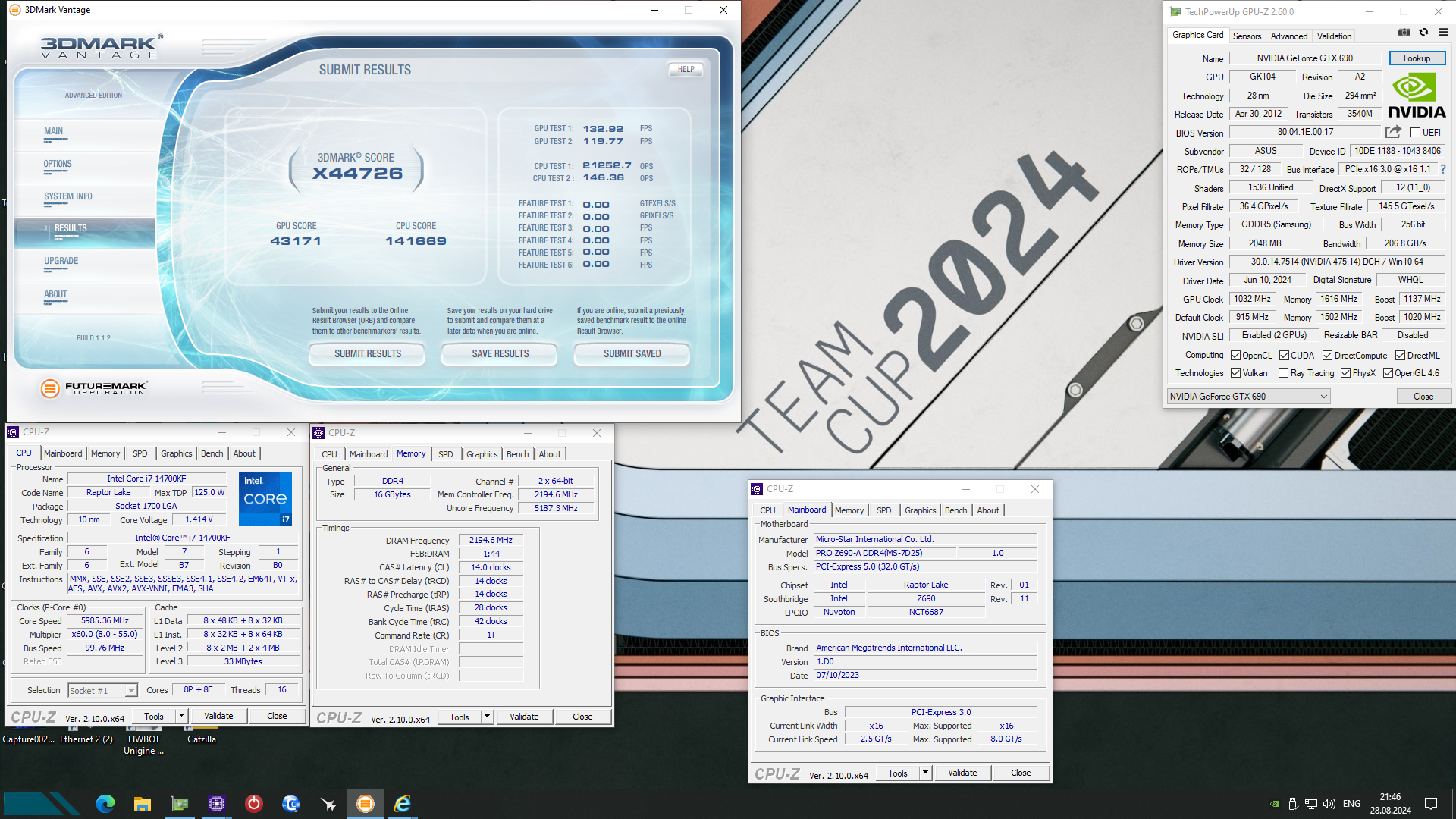
Task: Click the GPU-Z Name field NVIDIA GeForce GTX 690
Action: 1304,58
